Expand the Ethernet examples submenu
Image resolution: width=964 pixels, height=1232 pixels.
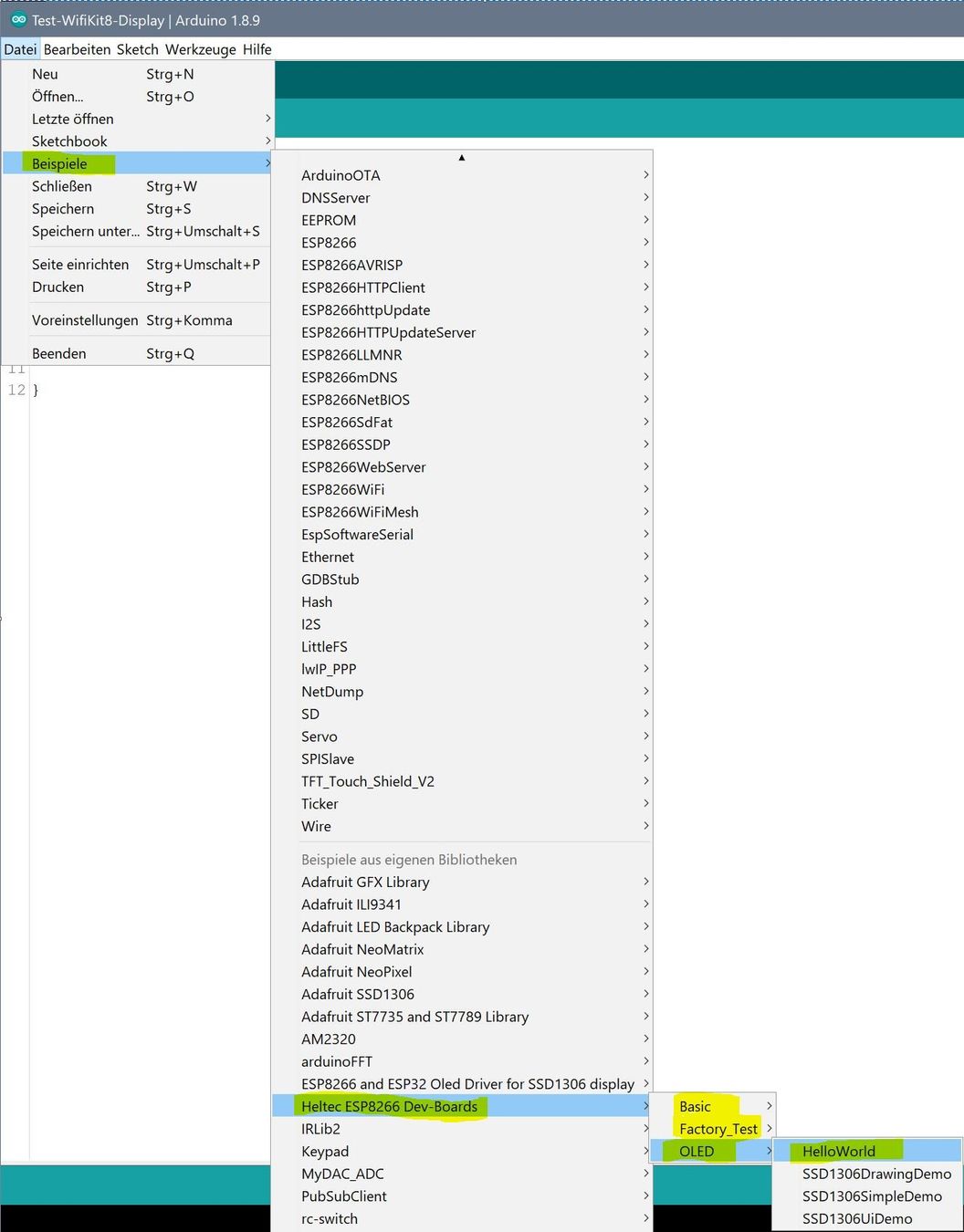463,557
